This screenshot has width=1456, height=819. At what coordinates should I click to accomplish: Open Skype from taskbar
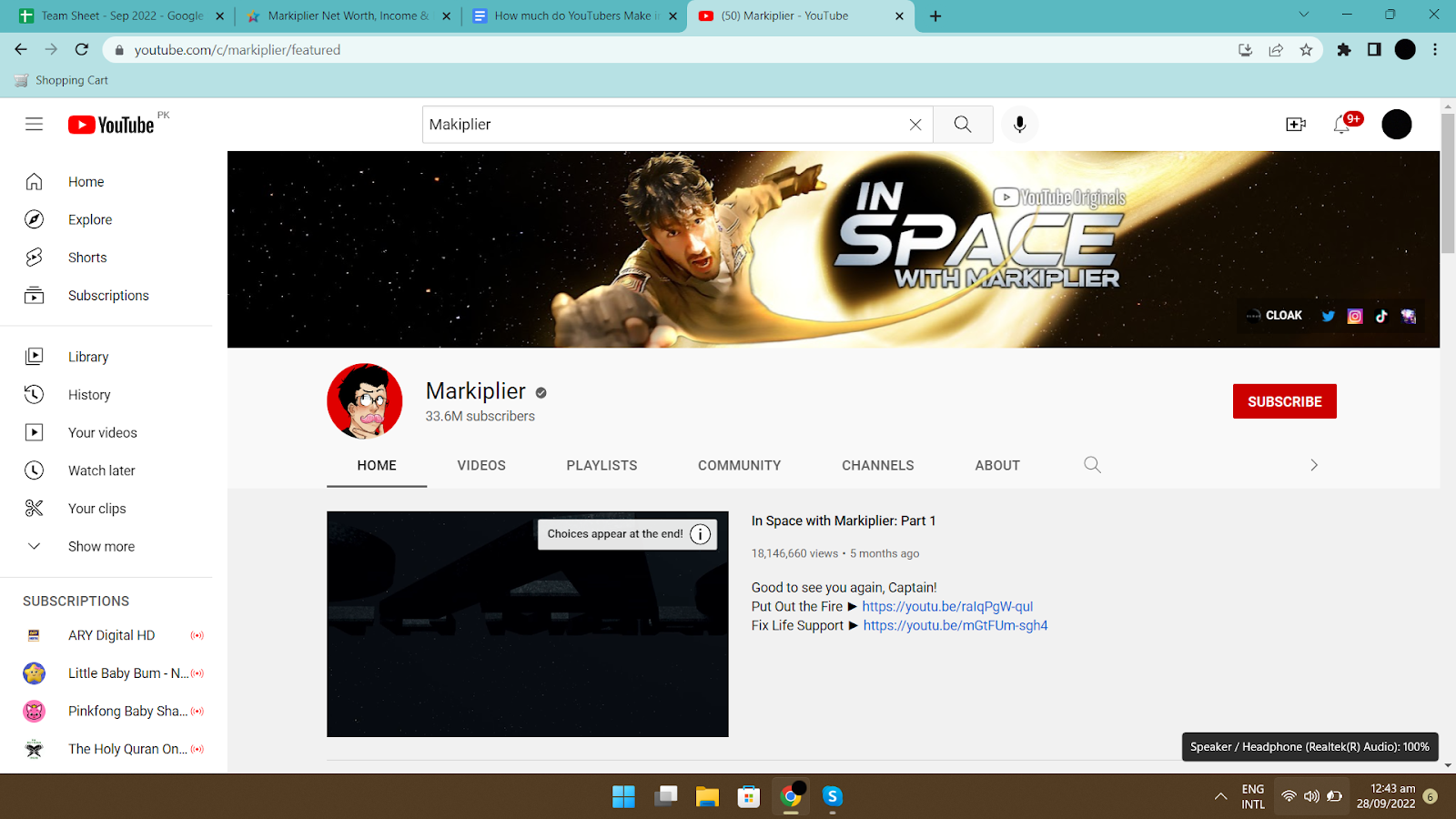coord(833,797)
